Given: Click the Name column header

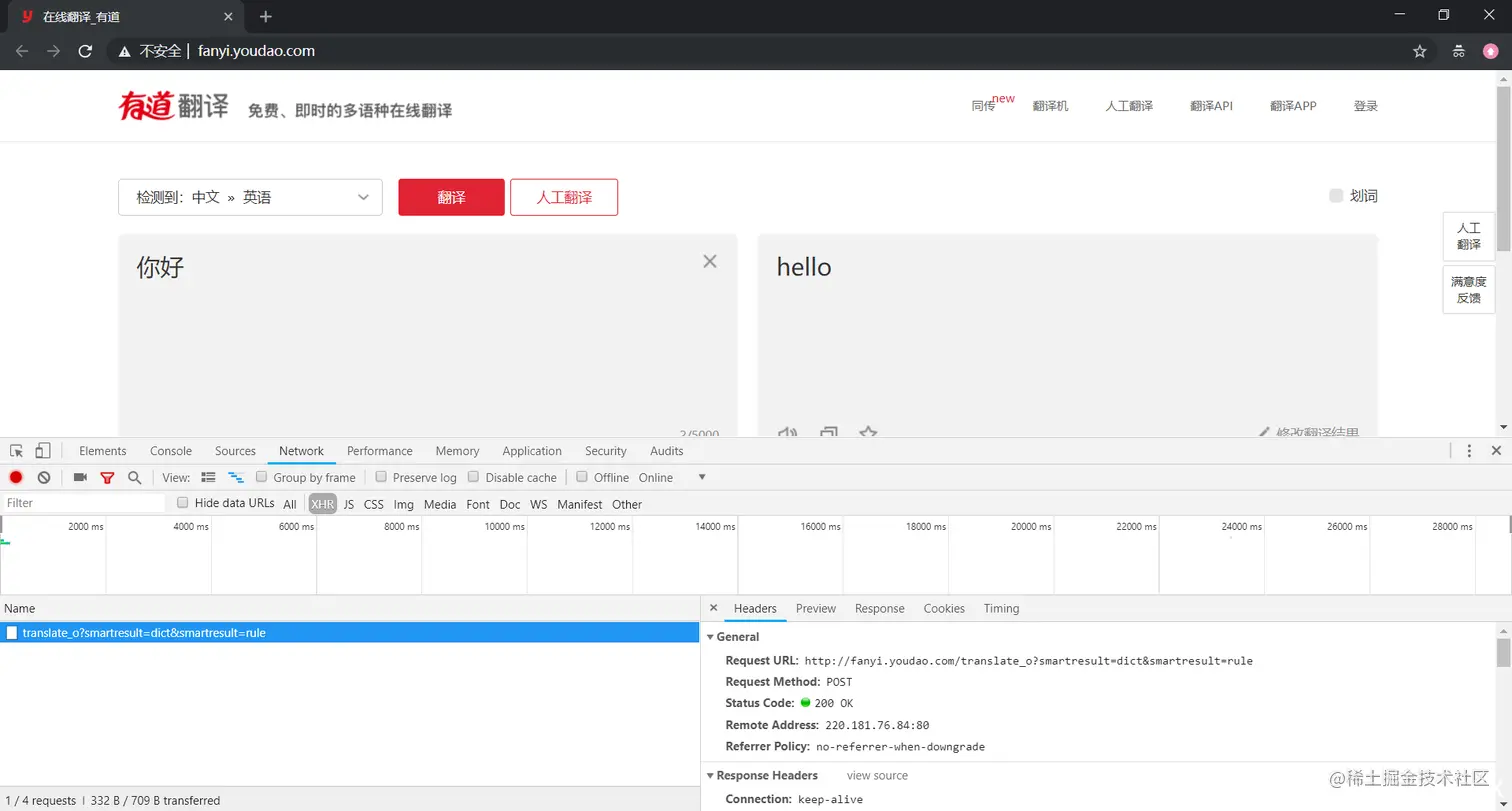Looking at the screenshot, I should 349,608.
